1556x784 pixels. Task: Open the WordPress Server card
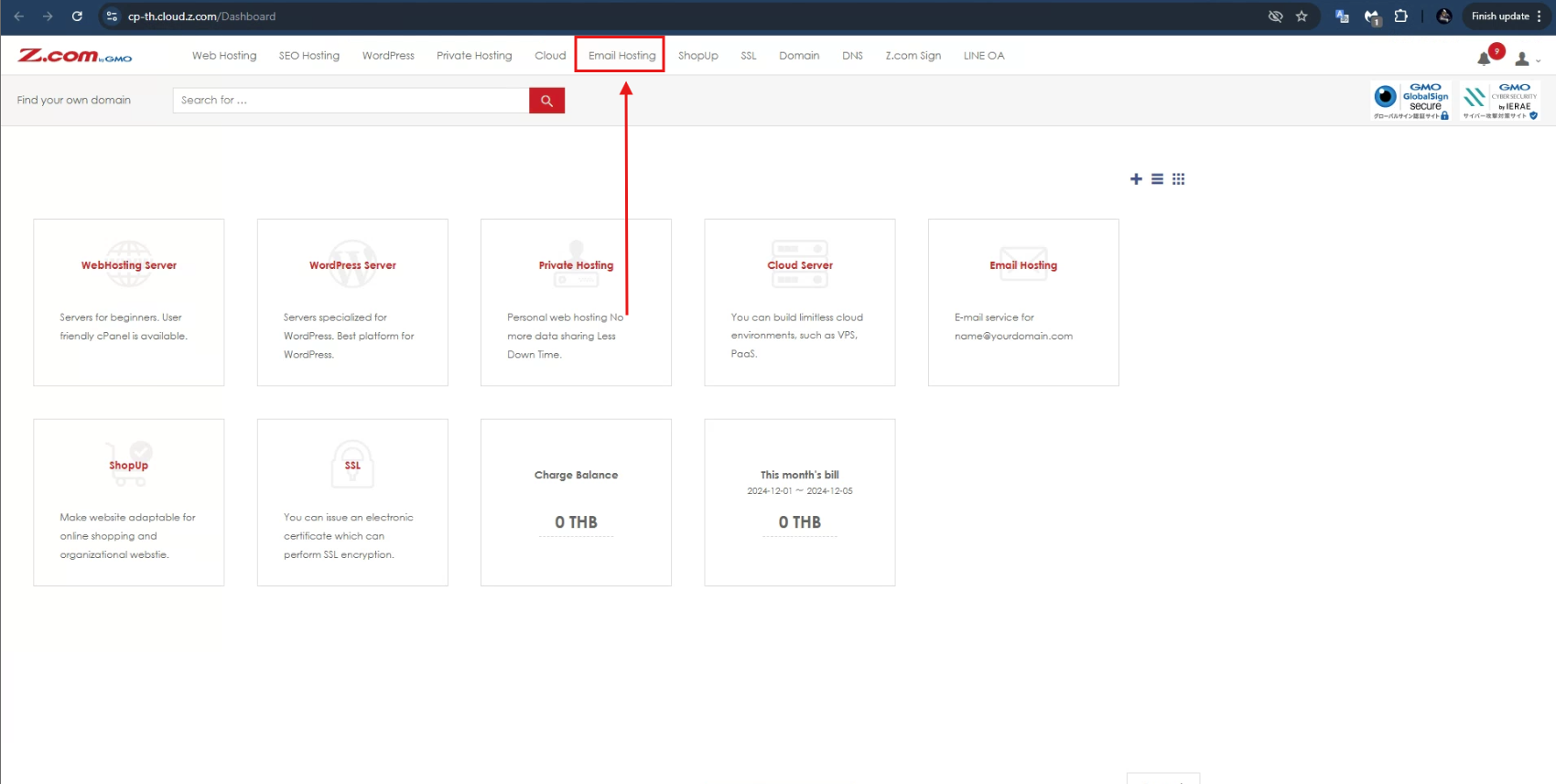click(x=352, y=302)
